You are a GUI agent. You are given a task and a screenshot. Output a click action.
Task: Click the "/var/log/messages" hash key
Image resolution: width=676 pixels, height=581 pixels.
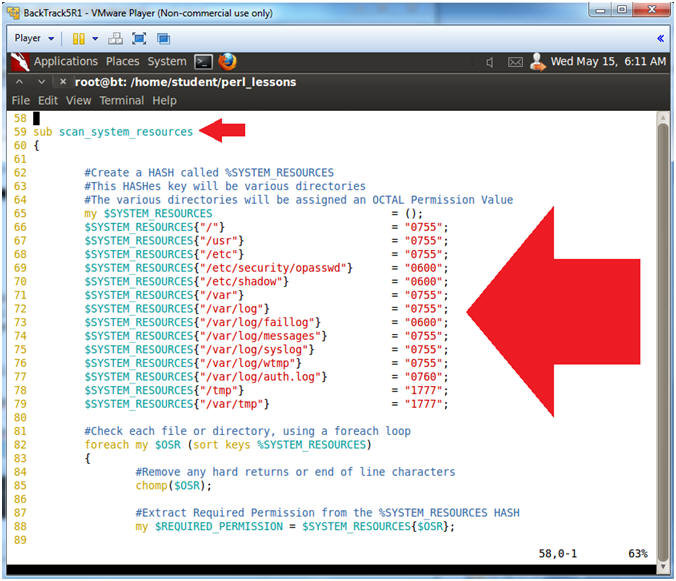261,336
